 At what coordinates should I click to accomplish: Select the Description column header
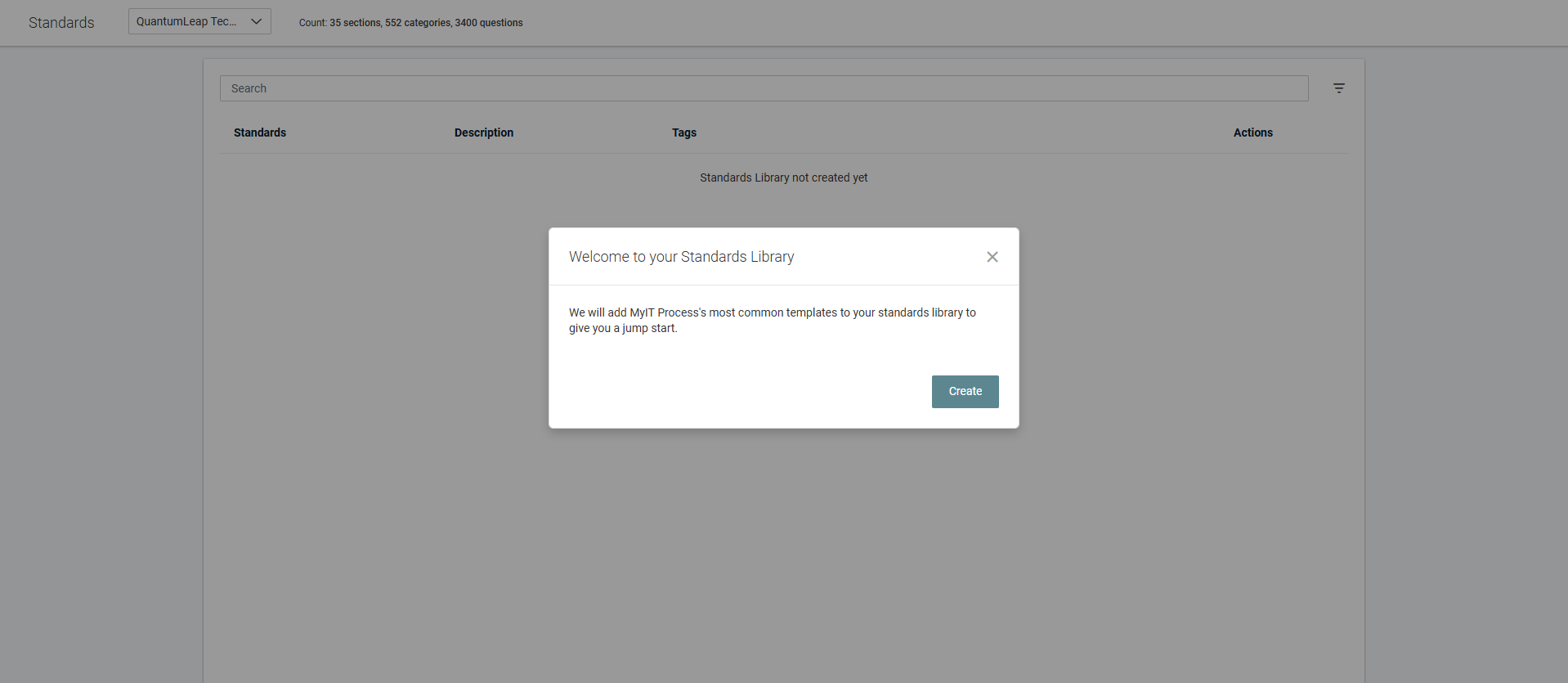pyautogui.click(x=483, y=133)
